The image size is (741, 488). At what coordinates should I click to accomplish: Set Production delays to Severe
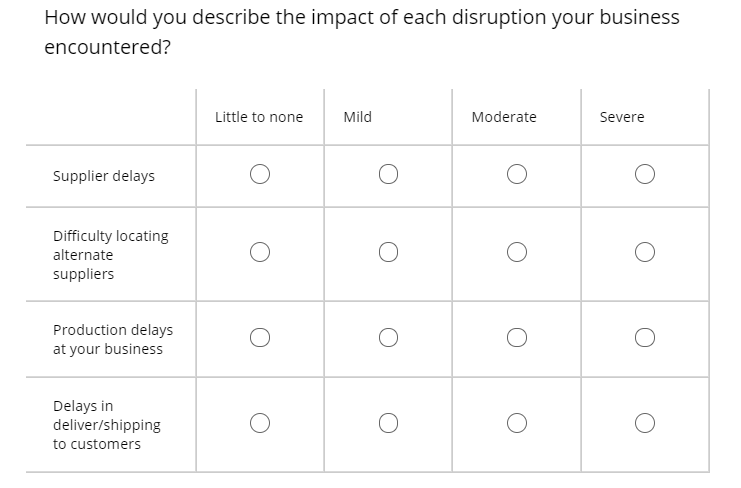pyautogui.click(x=645, y=338)
